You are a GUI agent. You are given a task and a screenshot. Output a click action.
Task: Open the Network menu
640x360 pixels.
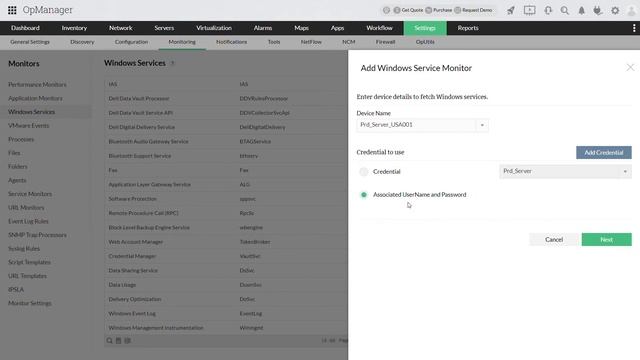pyautogui.click(x=120, y=28)
